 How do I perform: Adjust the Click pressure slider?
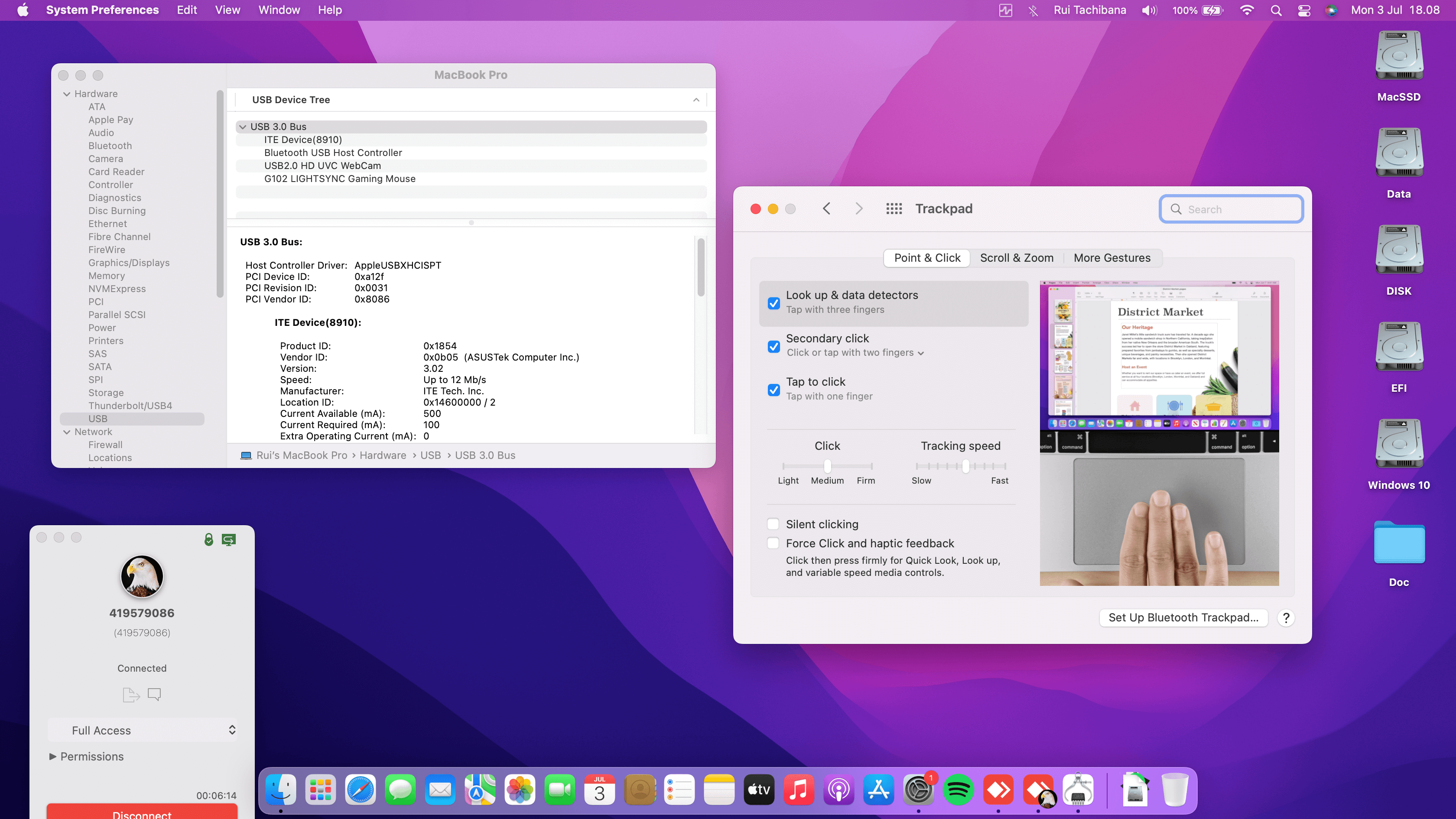(827, 466)
